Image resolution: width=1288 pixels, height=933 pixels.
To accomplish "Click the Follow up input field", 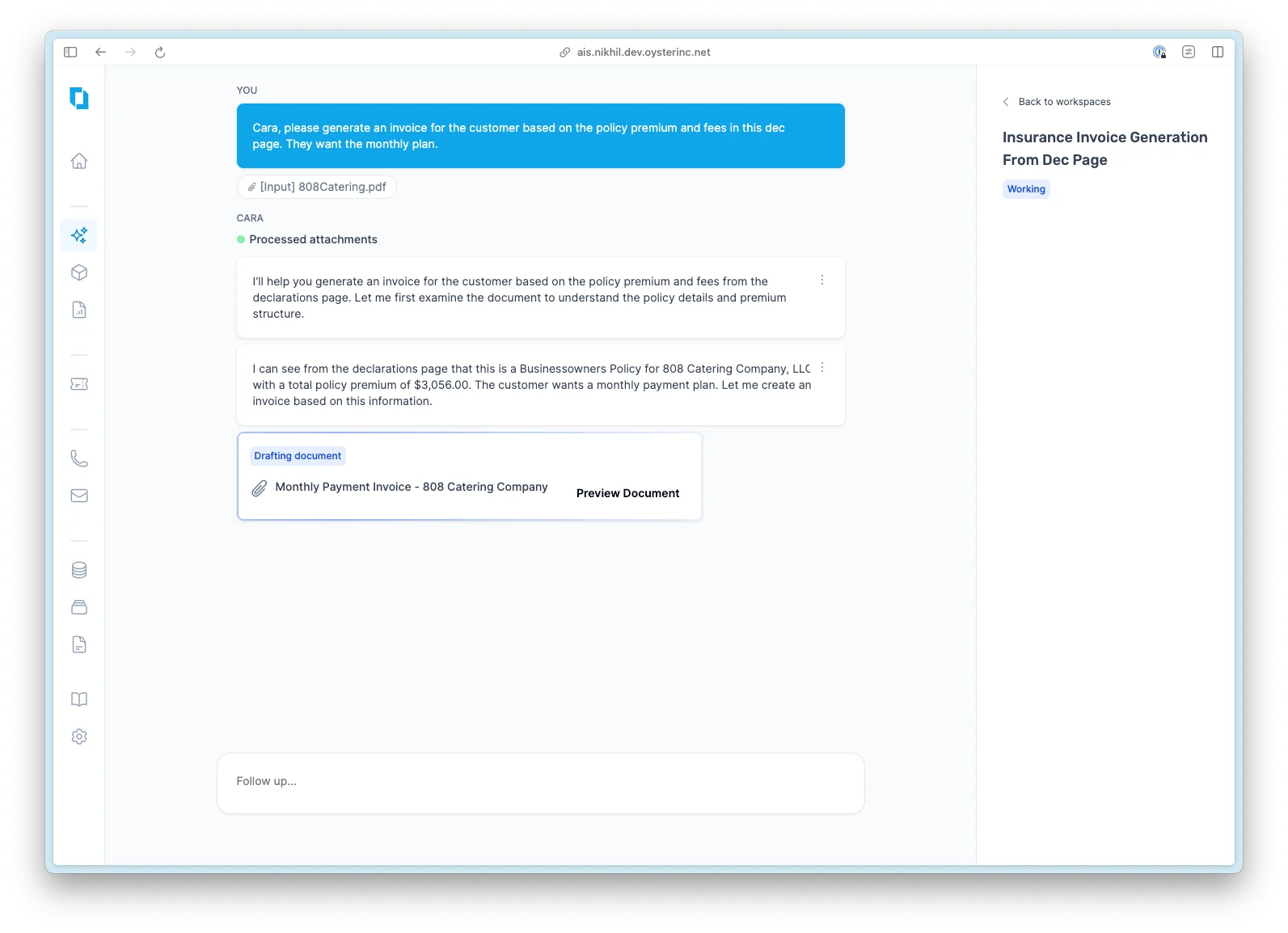I will 541,783.
